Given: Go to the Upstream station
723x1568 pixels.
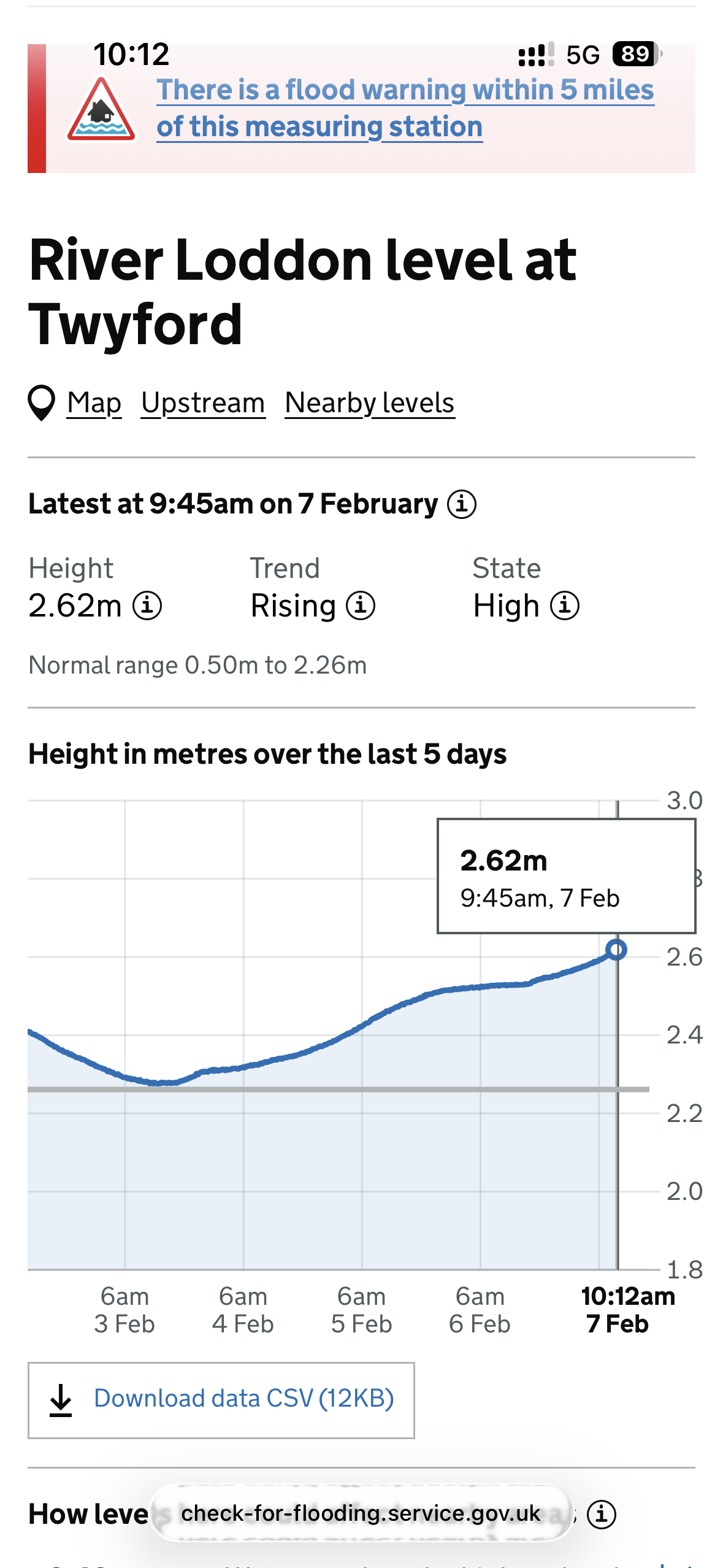Looking at the screenshot, I should 203,403.
